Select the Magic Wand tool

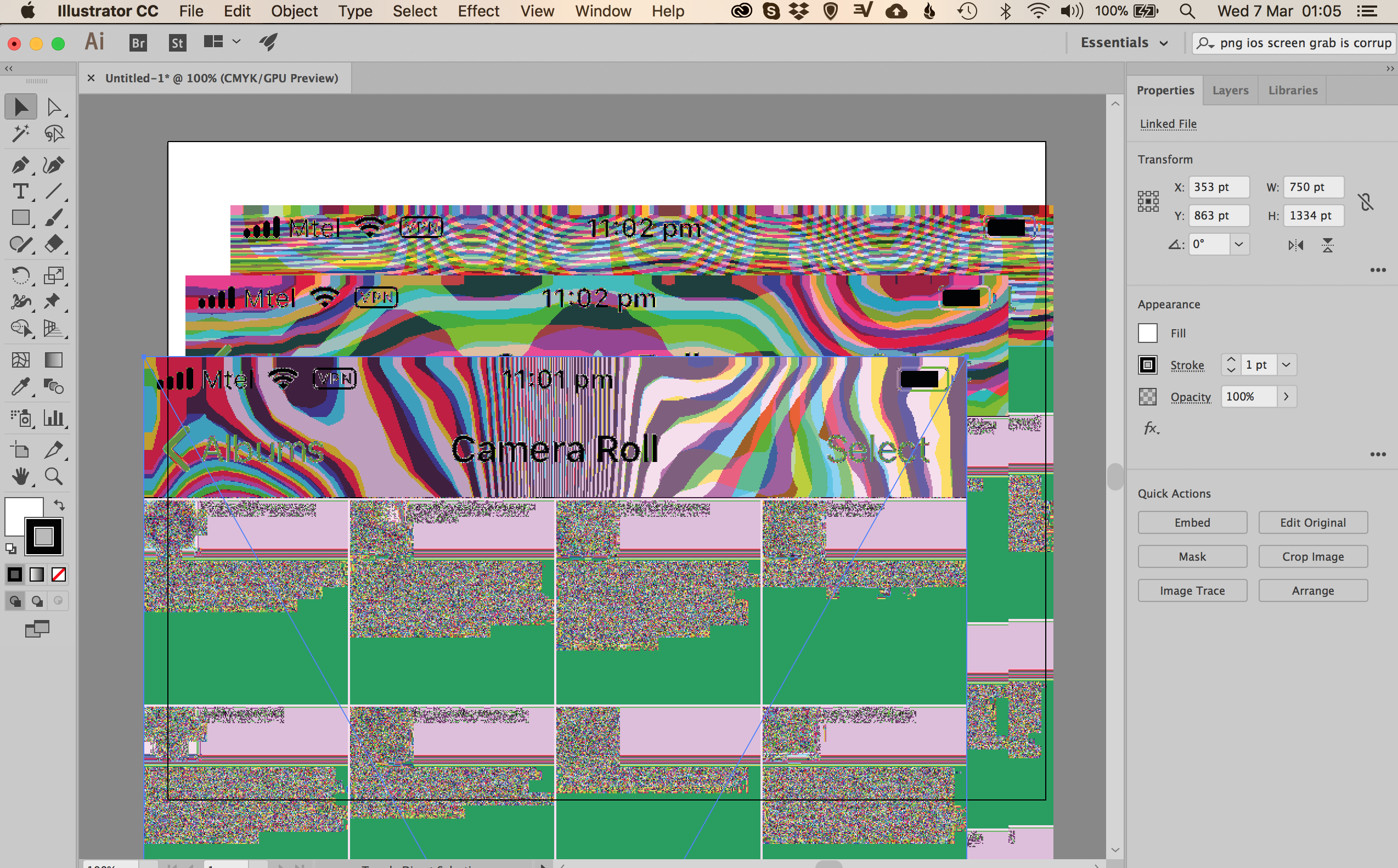[20, 134]
